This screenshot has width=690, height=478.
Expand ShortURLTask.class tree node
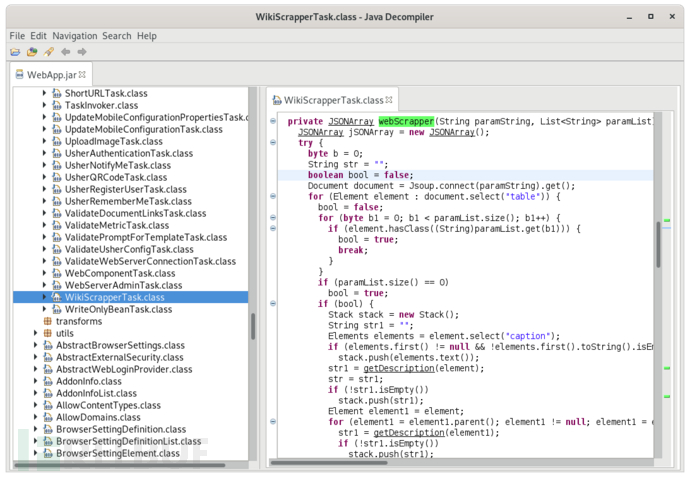click(44, 93)
